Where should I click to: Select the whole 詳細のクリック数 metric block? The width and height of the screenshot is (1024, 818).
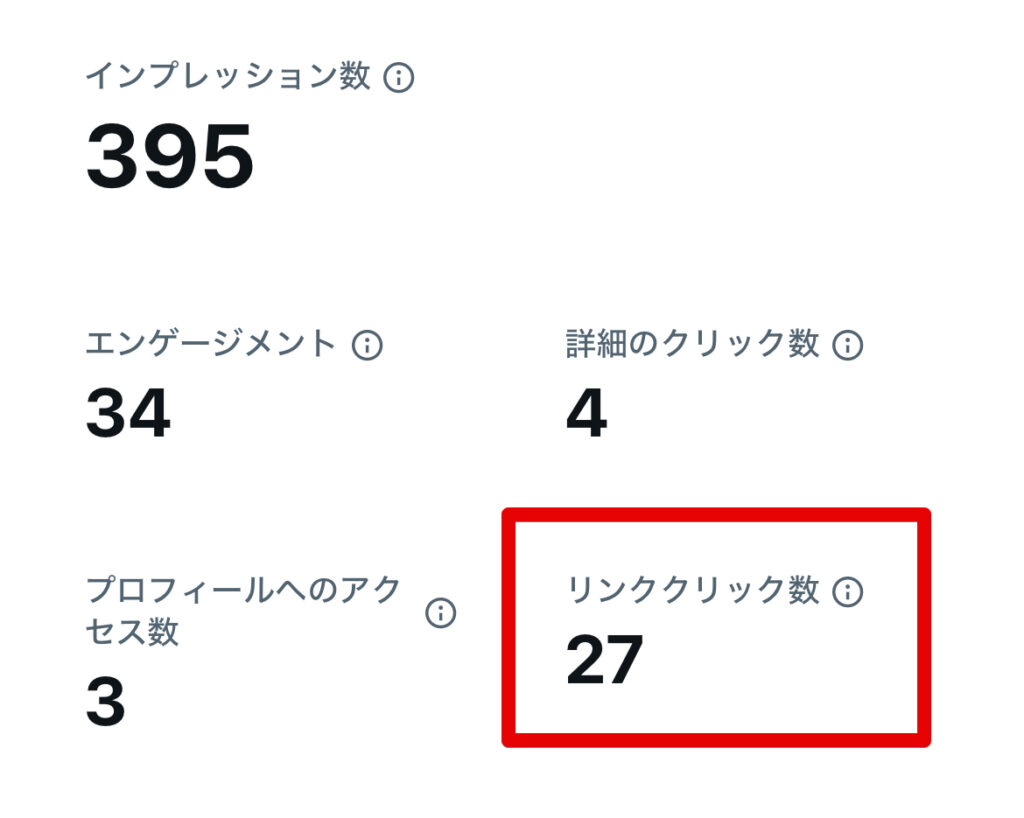(714, 385)
